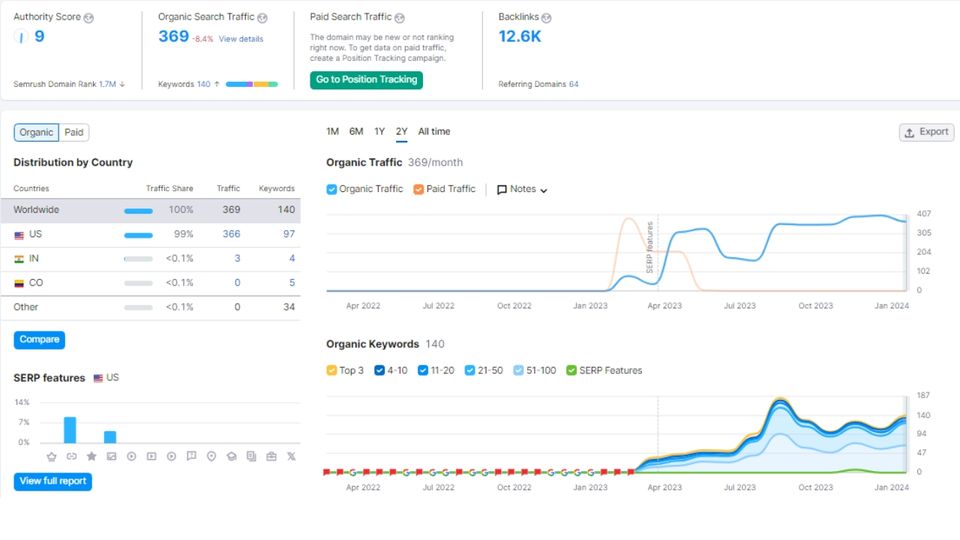Click the local pack pin SERP icon

(x=211, y=457)
